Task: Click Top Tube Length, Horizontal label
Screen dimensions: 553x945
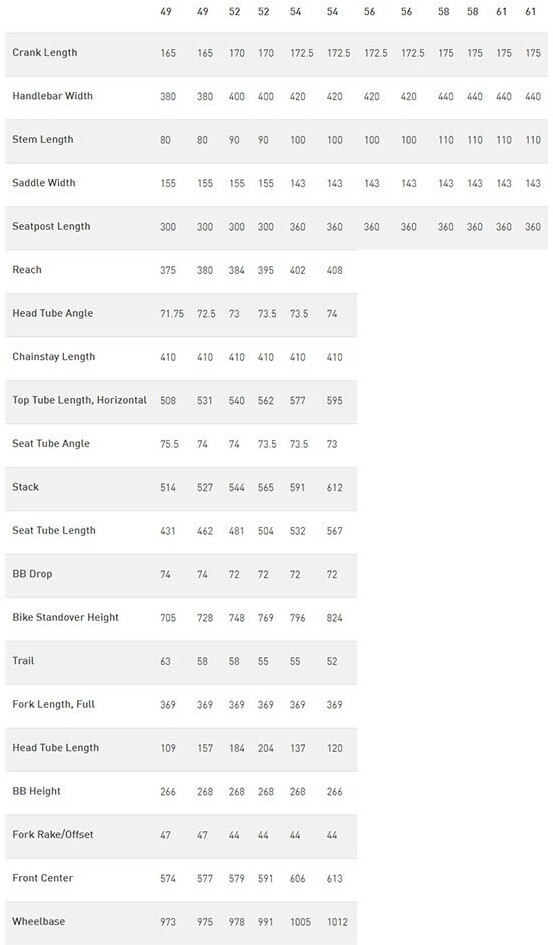Action: pos(80,400)
